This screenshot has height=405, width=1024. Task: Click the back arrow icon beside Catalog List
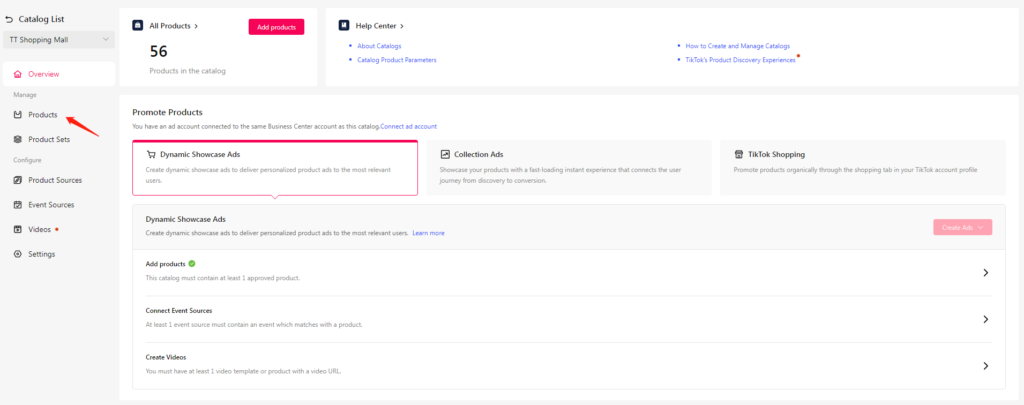click(x=9, y=20)
